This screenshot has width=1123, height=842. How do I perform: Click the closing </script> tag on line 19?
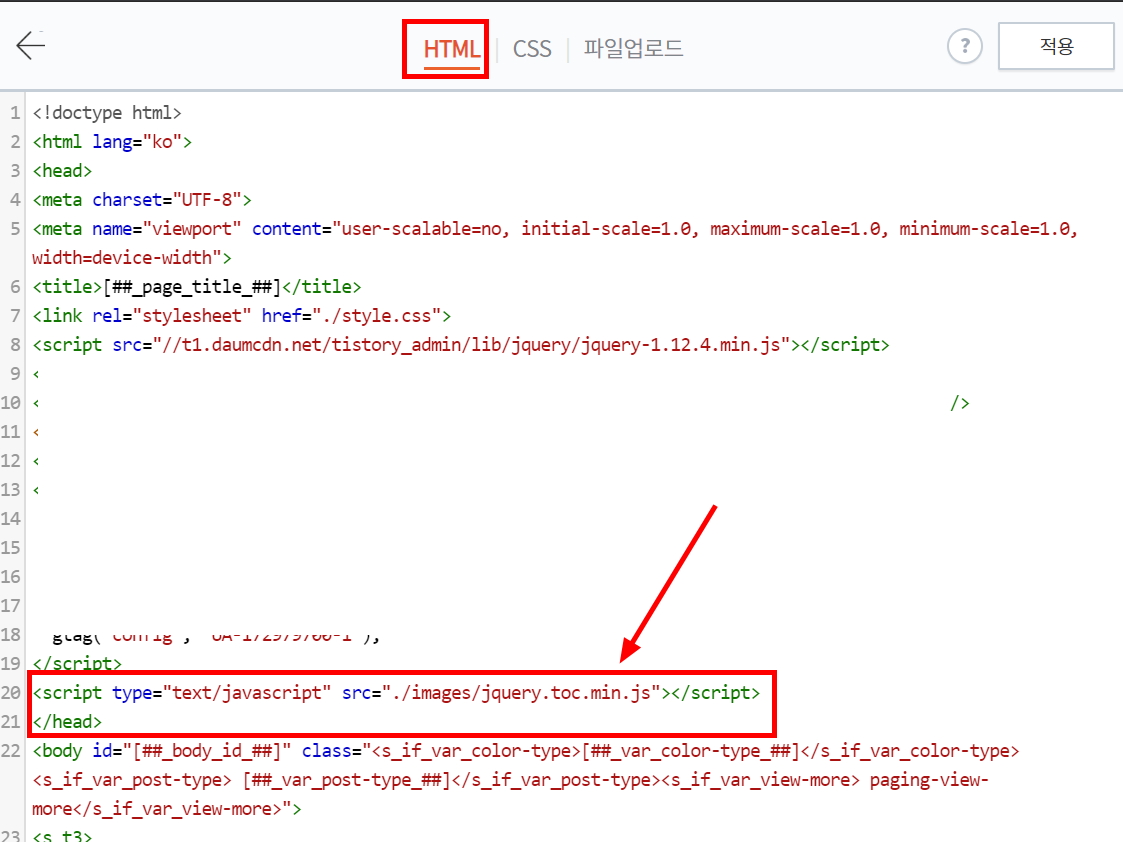[x=77, y=664]
